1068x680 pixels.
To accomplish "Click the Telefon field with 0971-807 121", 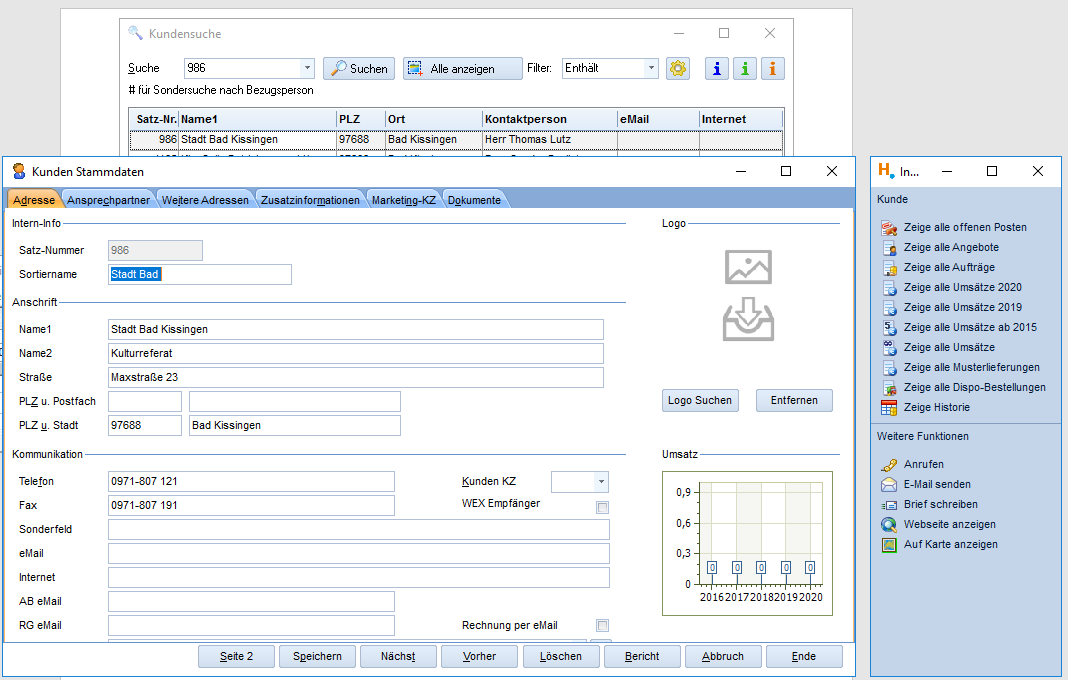I will pyautogui.click(x=251, y=482).
